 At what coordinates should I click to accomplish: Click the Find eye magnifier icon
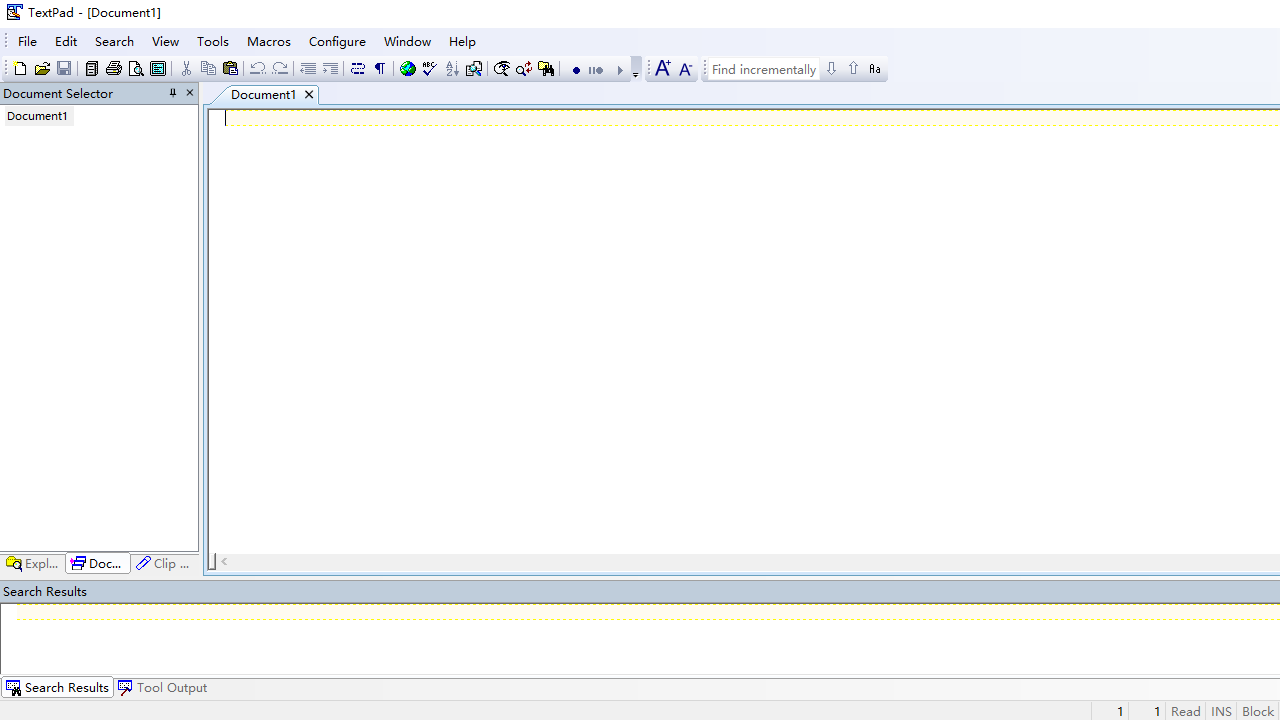[502, 69]
